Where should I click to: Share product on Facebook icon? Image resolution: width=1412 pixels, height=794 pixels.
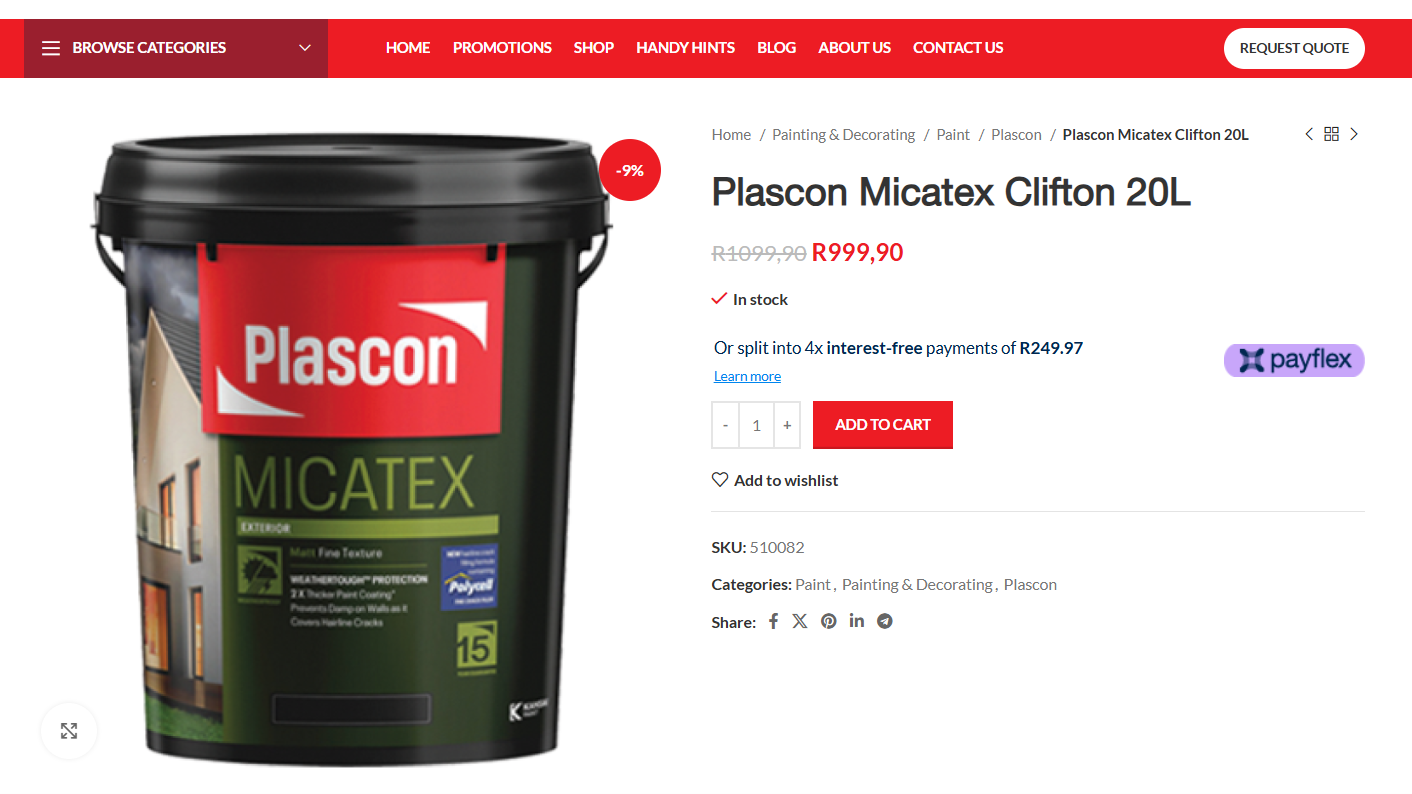pos(773,621)
